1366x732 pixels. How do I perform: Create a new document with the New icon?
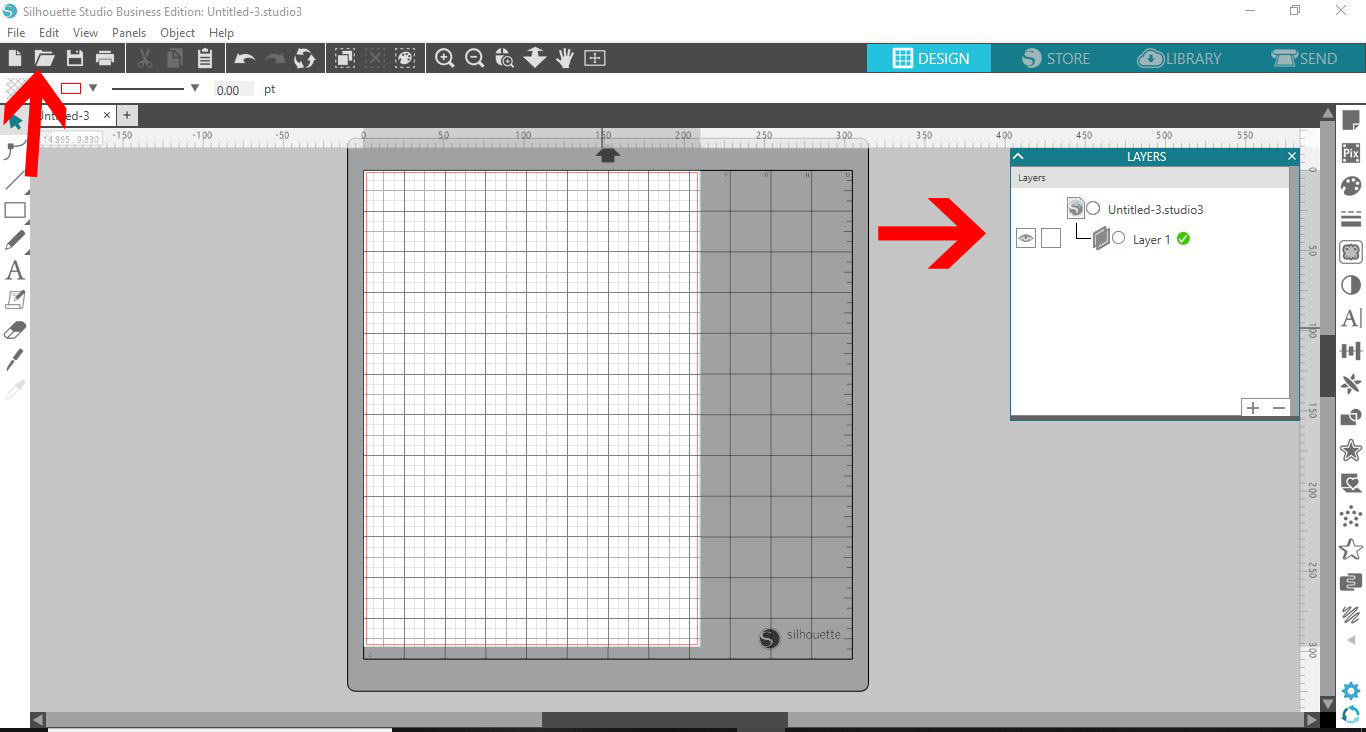point(15,58)
